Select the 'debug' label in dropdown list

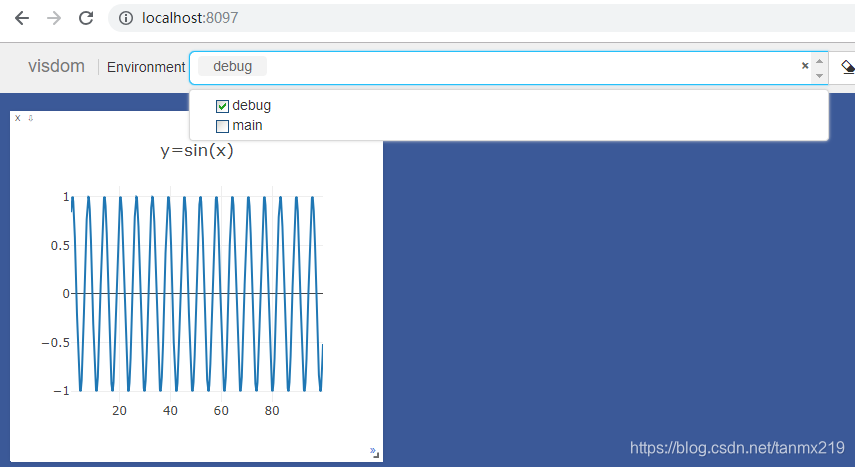coord(251,106)
